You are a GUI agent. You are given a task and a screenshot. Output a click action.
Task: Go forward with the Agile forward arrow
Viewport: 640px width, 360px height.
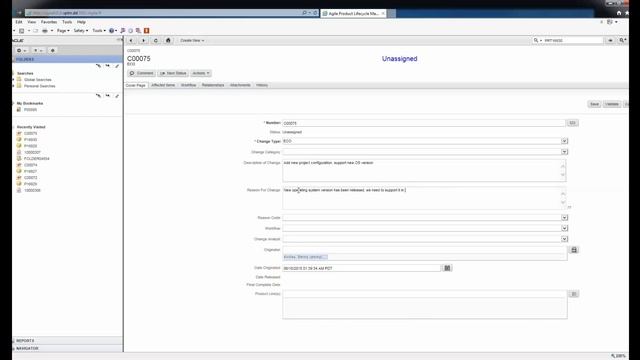point(143,40)
